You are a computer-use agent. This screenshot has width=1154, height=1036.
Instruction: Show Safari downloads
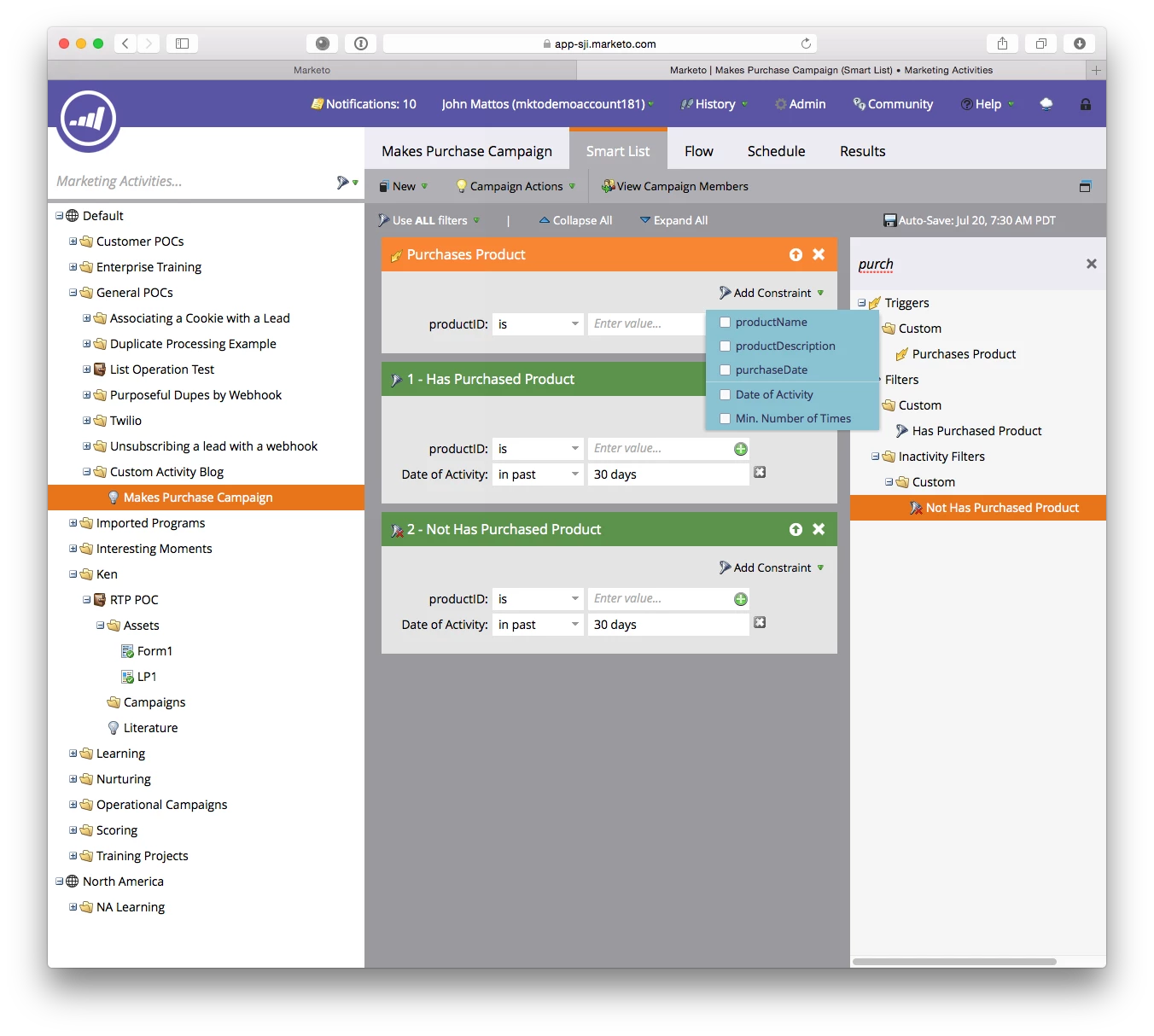1080,44
